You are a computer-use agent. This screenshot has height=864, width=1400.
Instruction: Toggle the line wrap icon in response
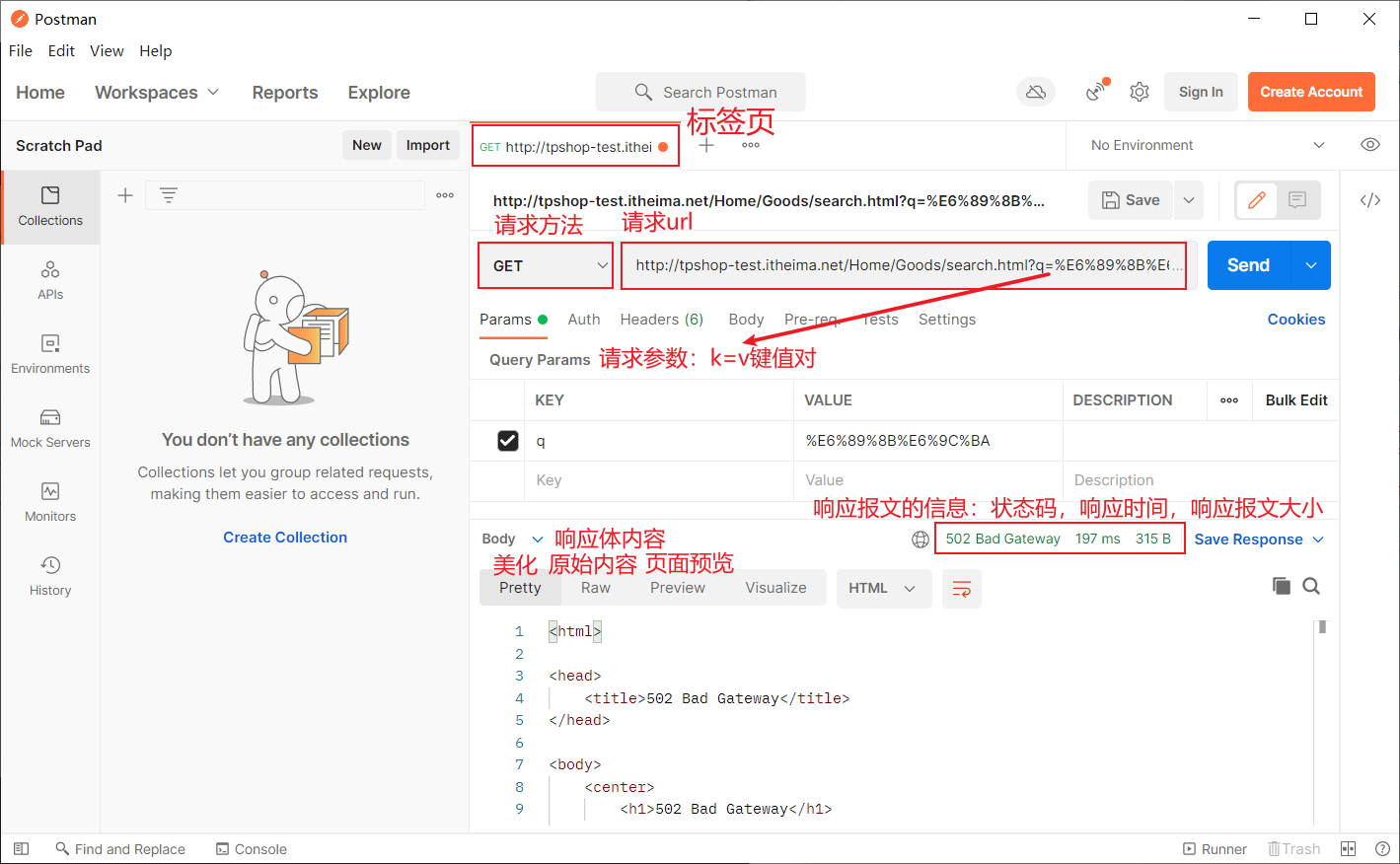click(x=961, y=589)
